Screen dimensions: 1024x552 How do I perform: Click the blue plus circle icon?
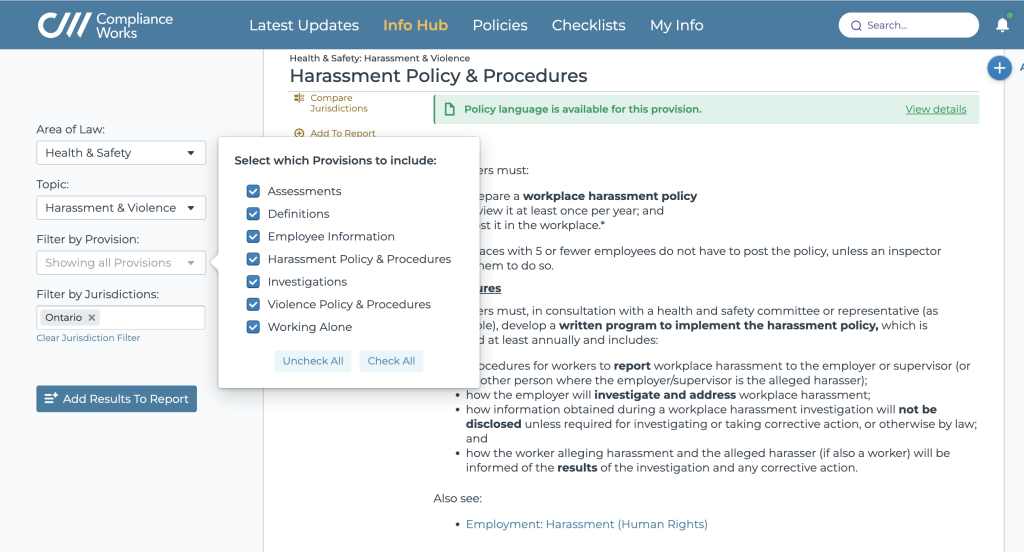point(999,68)
